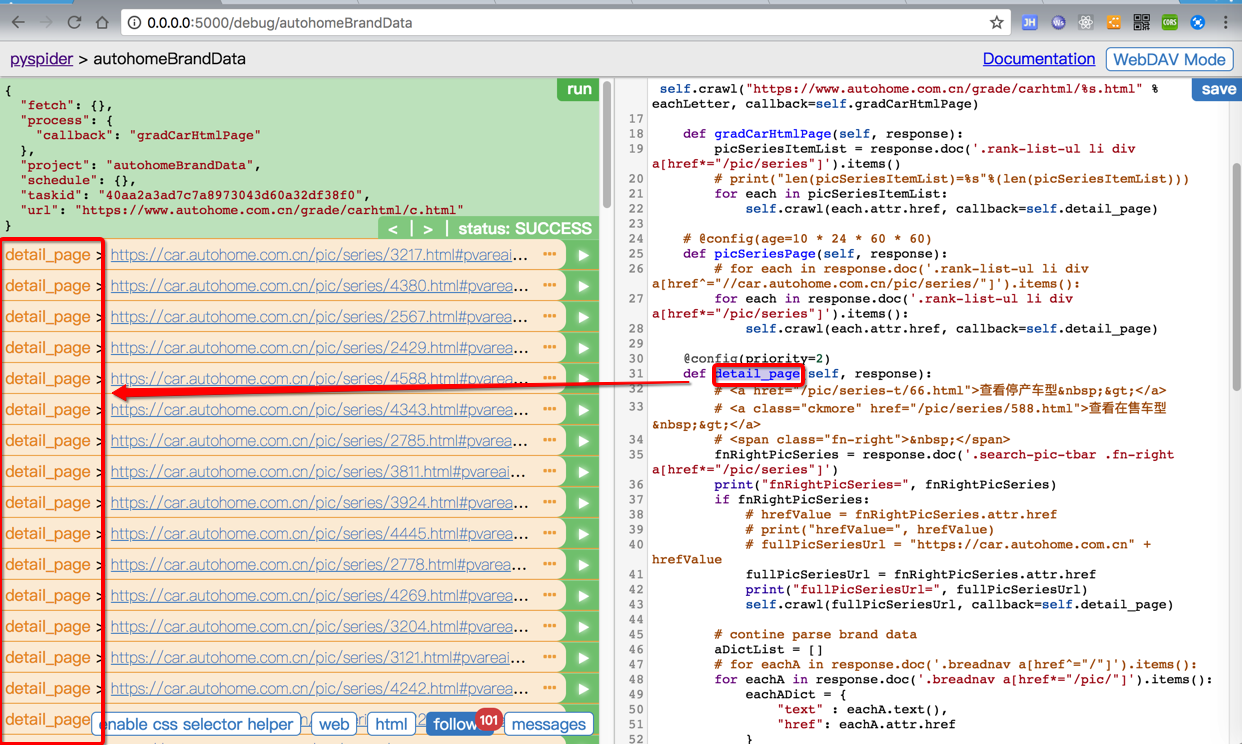Run the task for series/3204 row
Viewport: 1242px width, 745px height.
pyautogui.click(x=583, y=627)
